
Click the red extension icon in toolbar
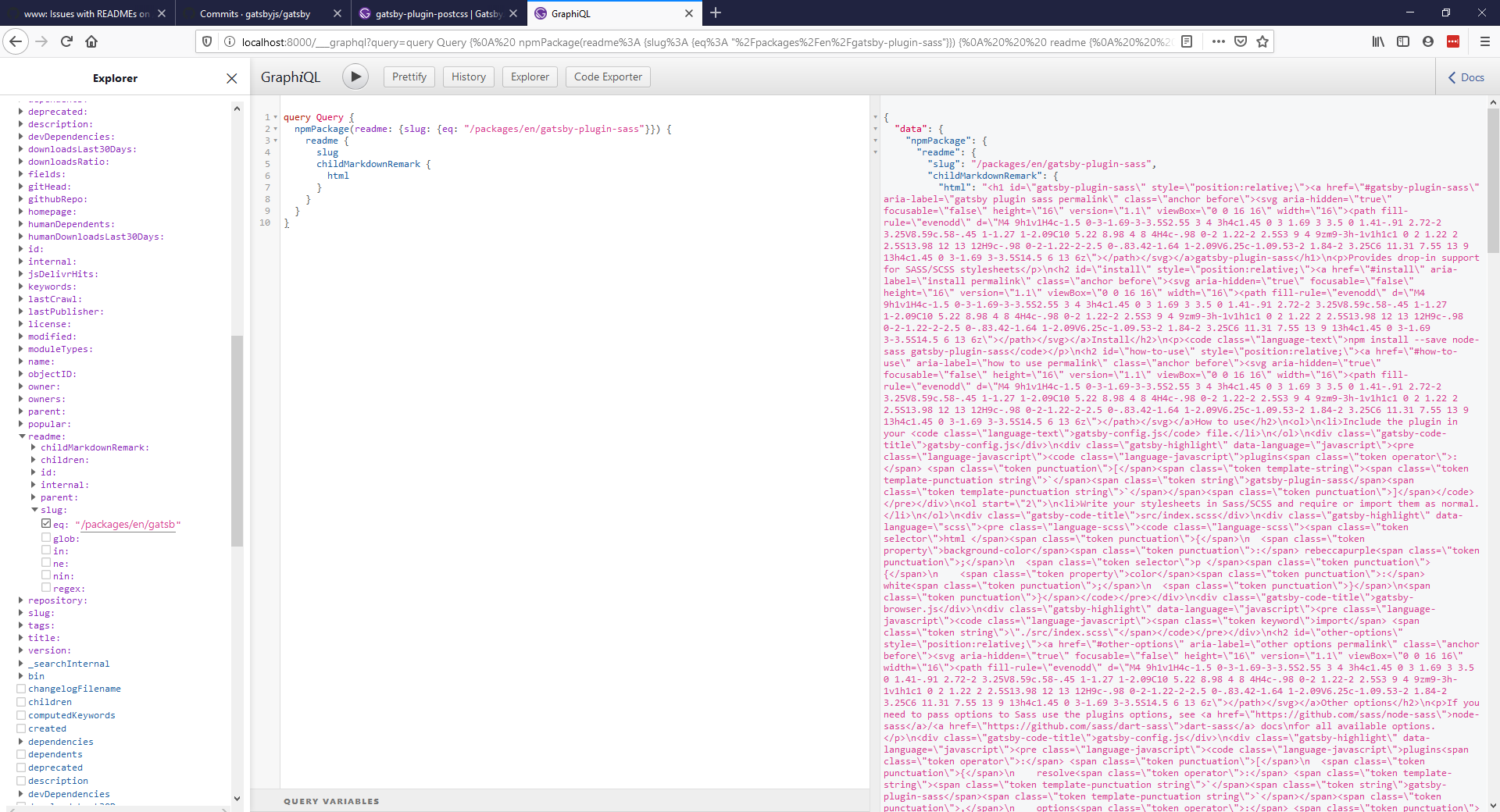1453,41
